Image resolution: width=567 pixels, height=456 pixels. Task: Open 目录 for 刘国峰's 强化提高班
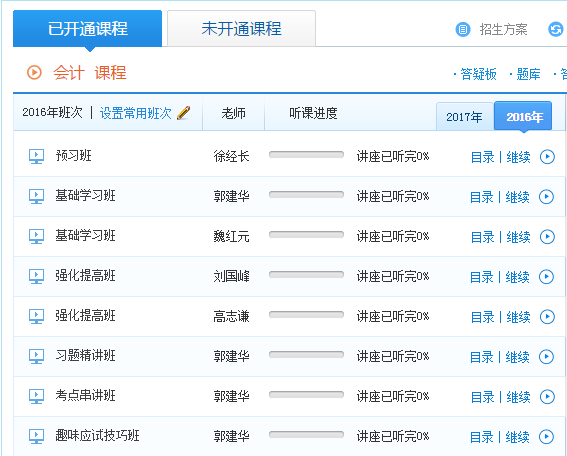coord(482,277)
